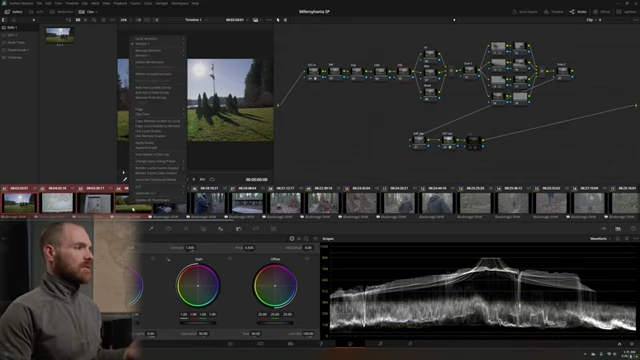Toggle the Effects panel
This screenshot has width=640, height=360.
(602, 12)
